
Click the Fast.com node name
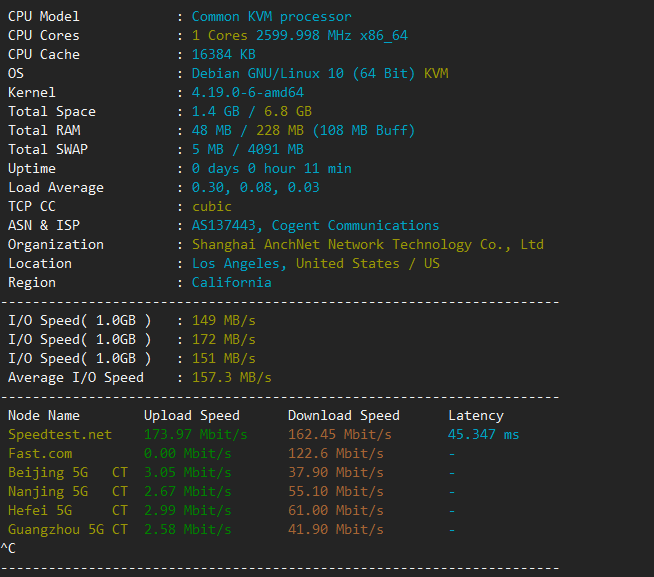point(40,454)
